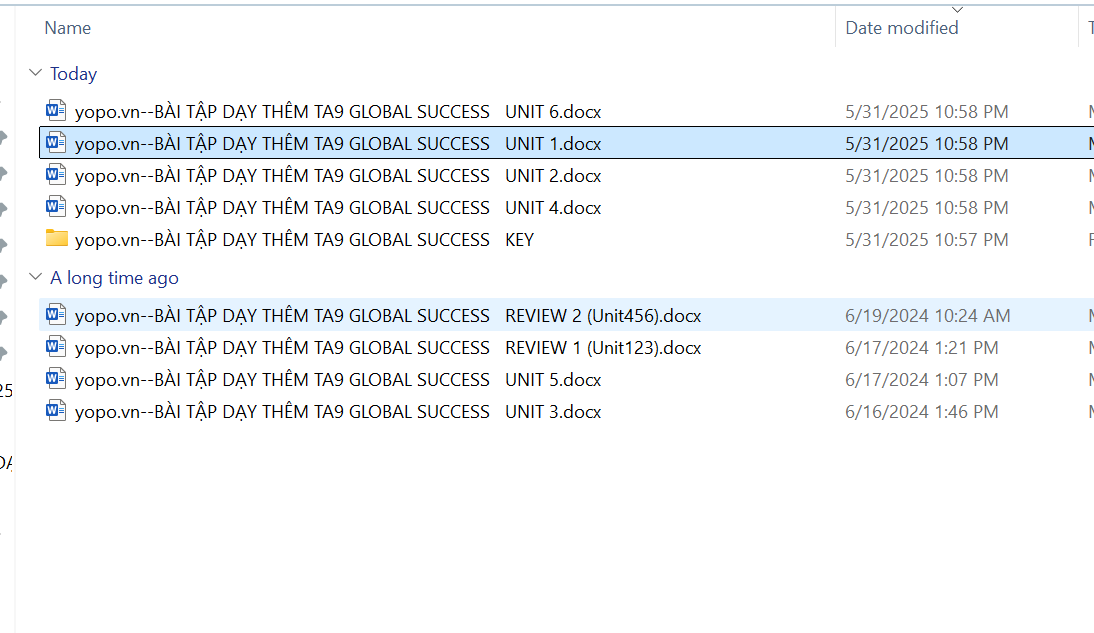Click Word icon for REVIEW 2 (Unit456).docx
Image resolution: width=1094 pixels, height=633 pixels.
point(57,315)
